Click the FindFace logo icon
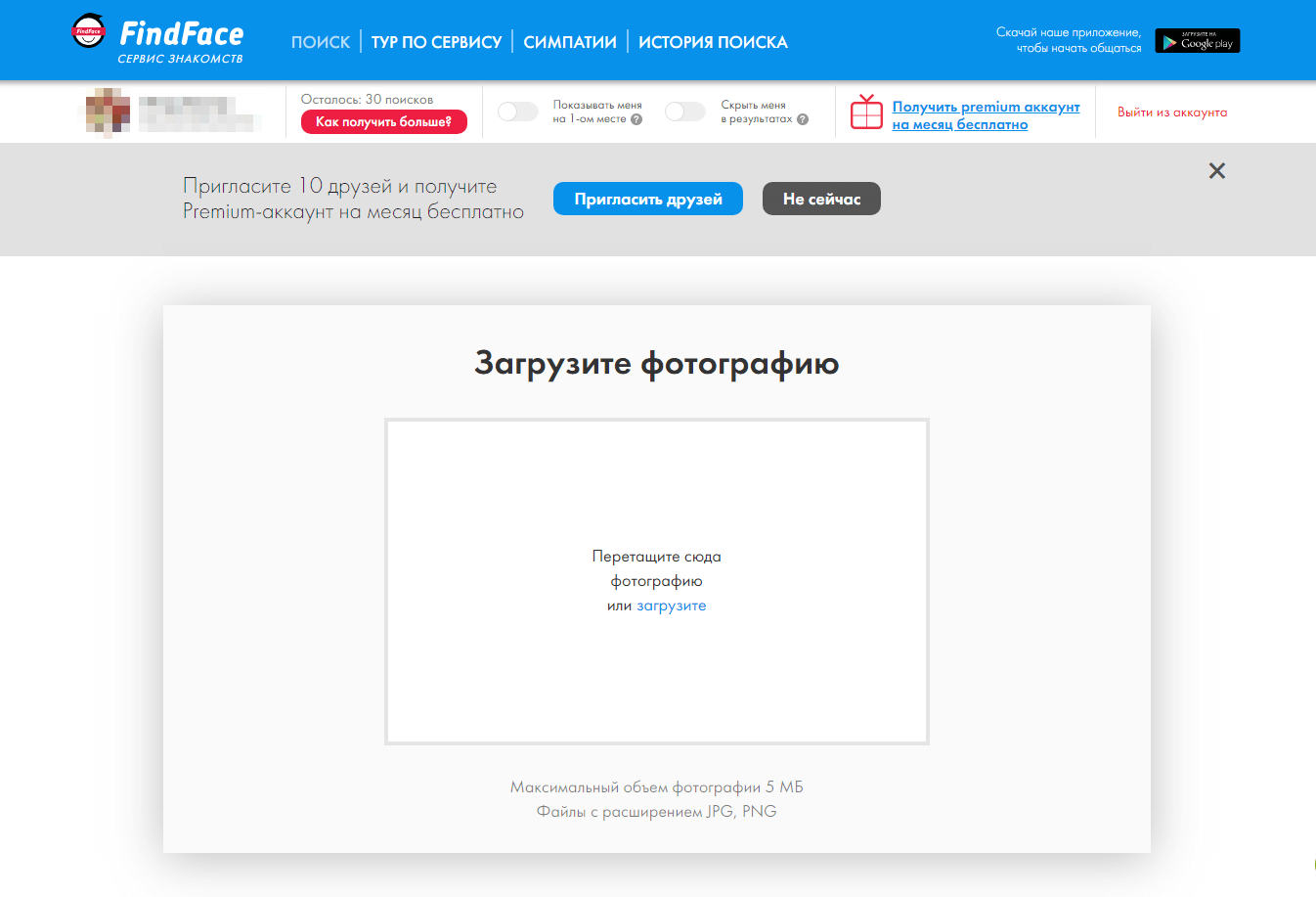This screenshot has width=1316, height=897. [x=89, y=31]
